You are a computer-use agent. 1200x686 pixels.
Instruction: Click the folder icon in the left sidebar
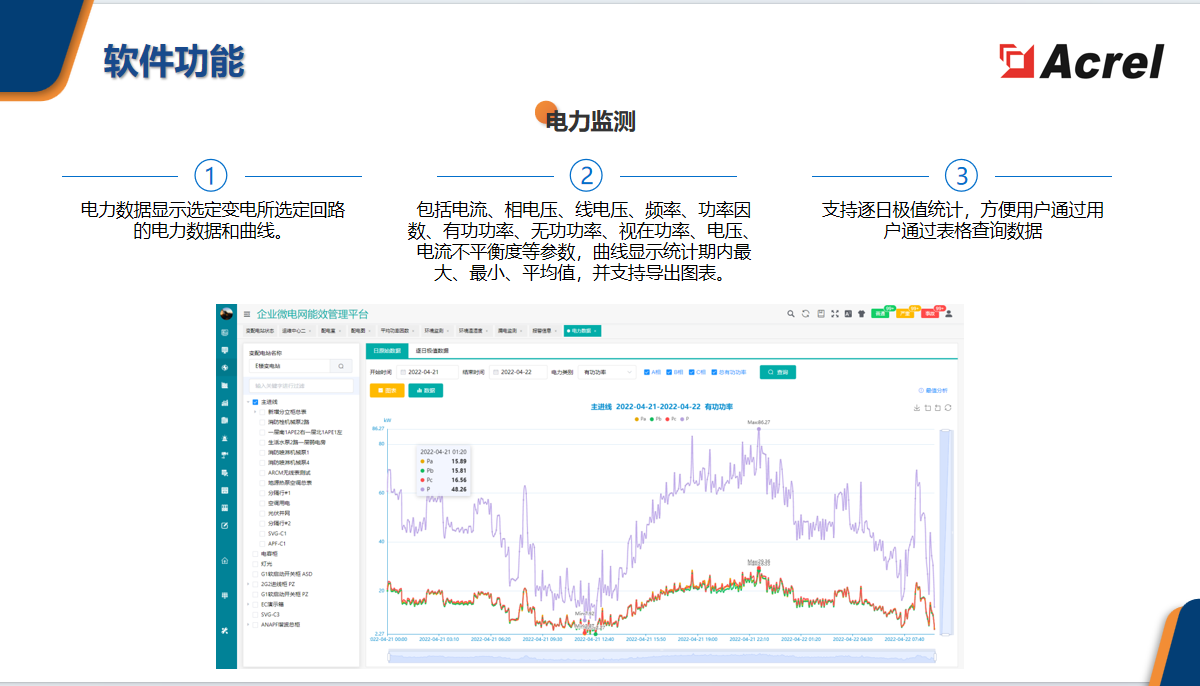tap(225, 385)
